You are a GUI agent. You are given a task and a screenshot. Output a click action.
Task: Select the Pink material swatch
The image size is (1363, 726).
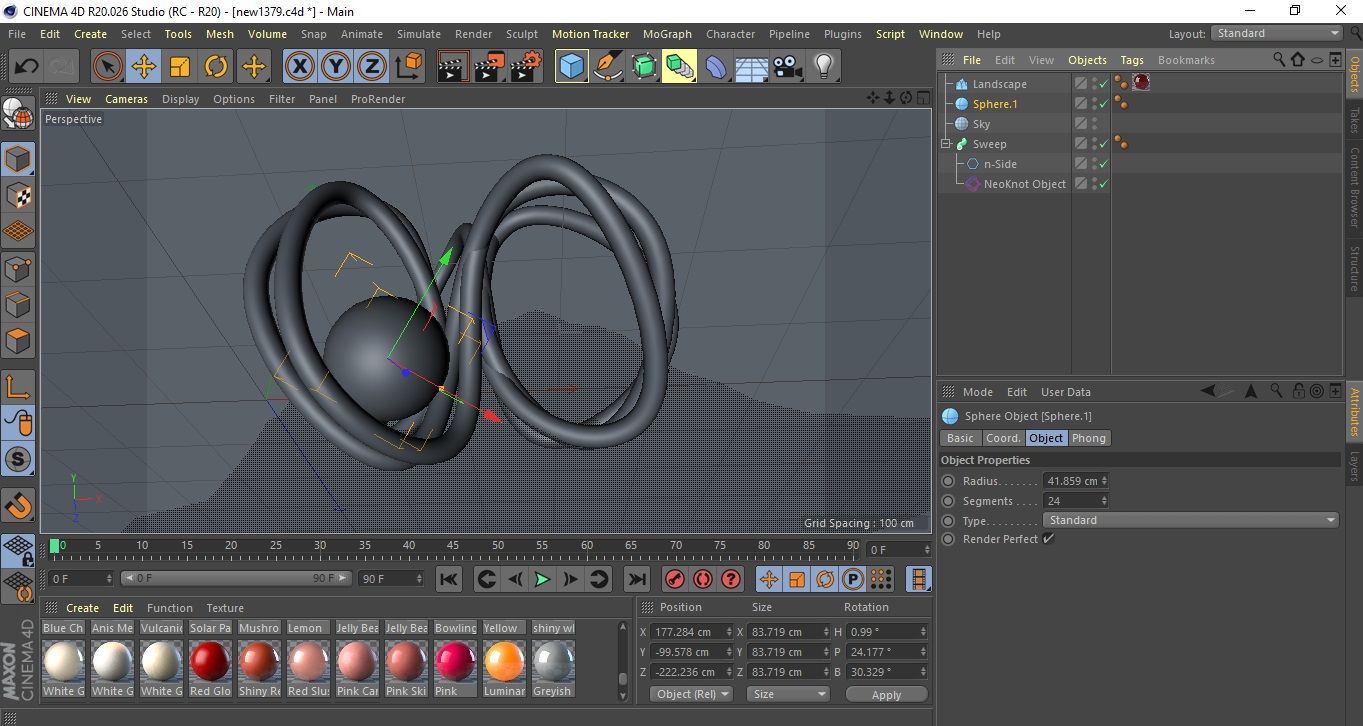[455, 661]
